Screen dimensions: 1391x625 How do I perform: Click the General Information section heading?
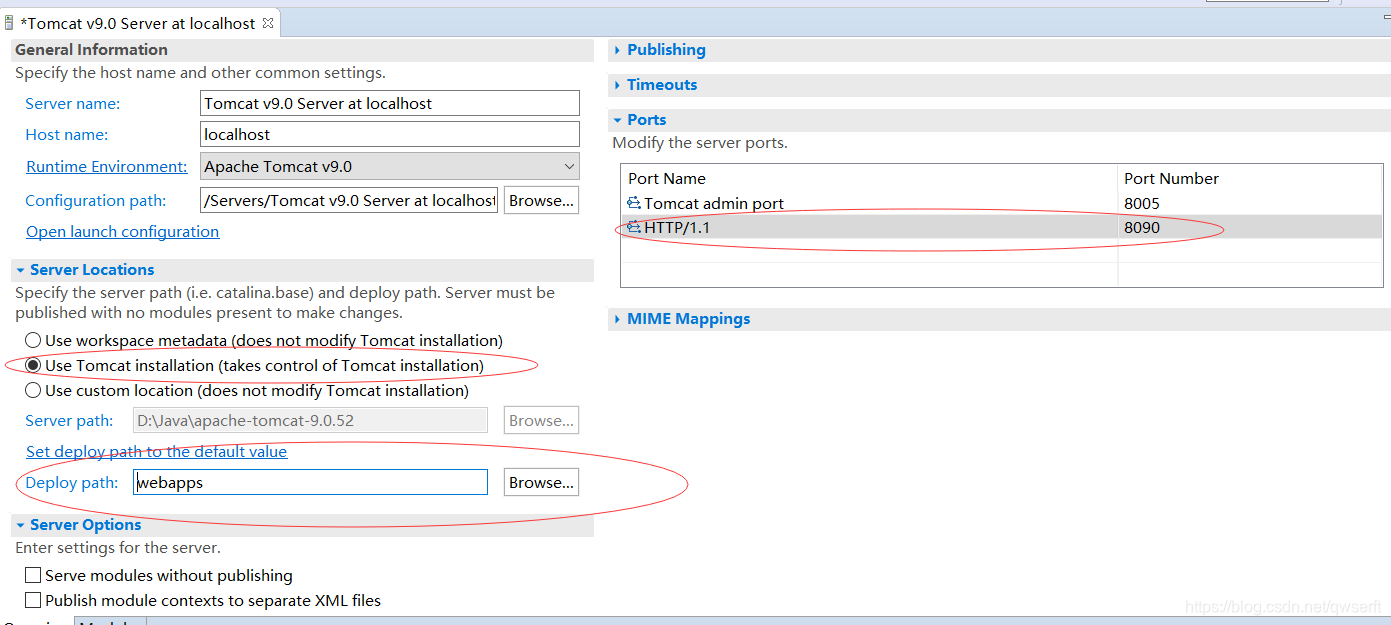tap(91, 49)
